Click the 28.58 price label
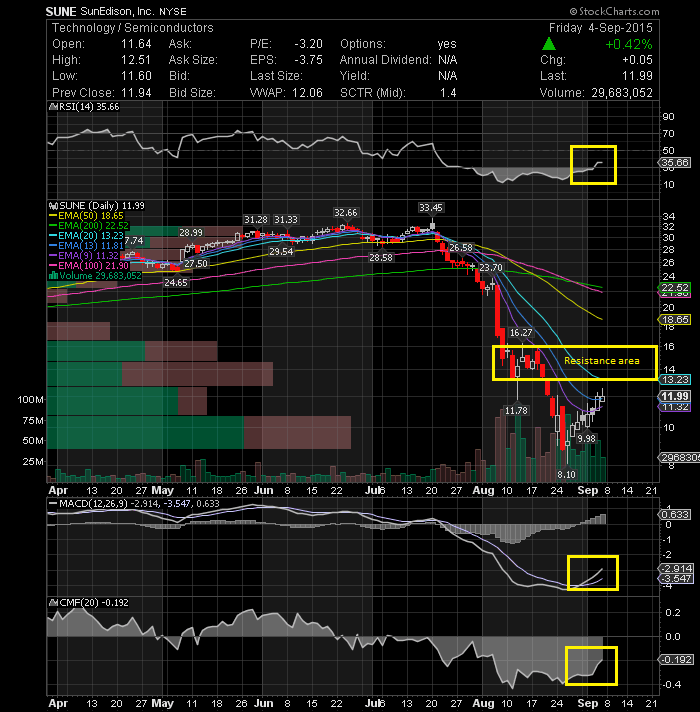The image size is (700, 712). click(x=380, y=257)
